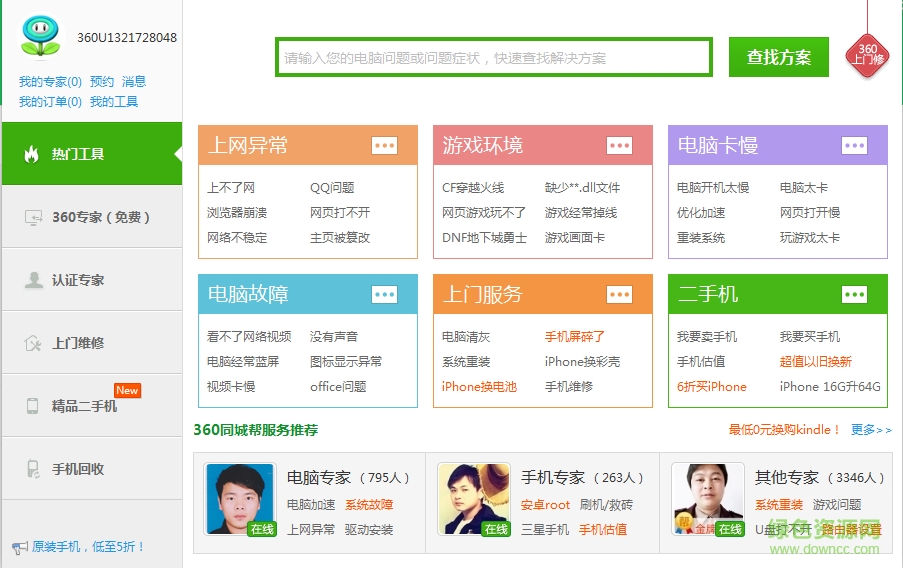The image size is (903, 568).
Task: Click 游戏问题 tag under 其他专家
Action: (x=837, y=505)
